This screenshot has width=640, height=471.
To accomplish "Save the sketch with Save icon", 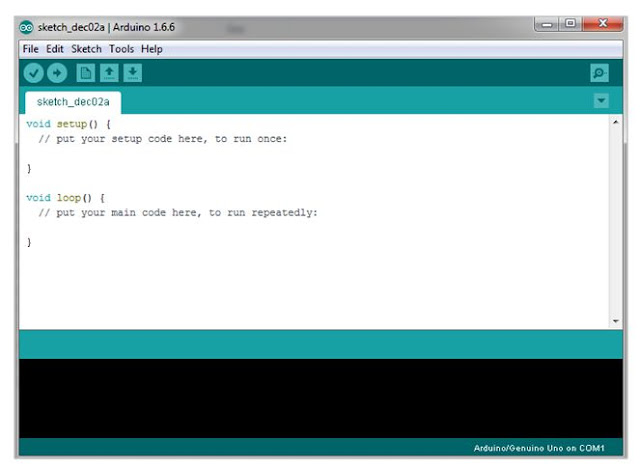I will click(x=133, y=73).
